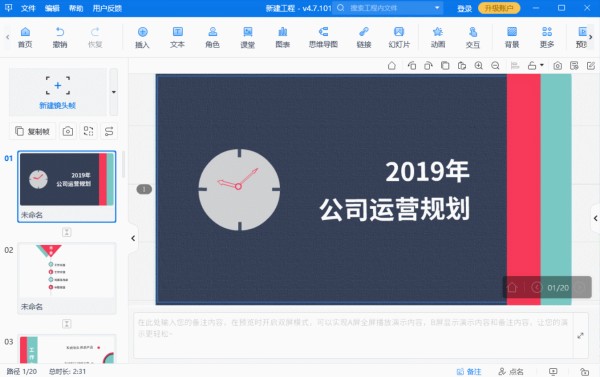Click the 撤销 undo button
The image size is (600, 377).
pyautogui.click(x=60, y=37)
